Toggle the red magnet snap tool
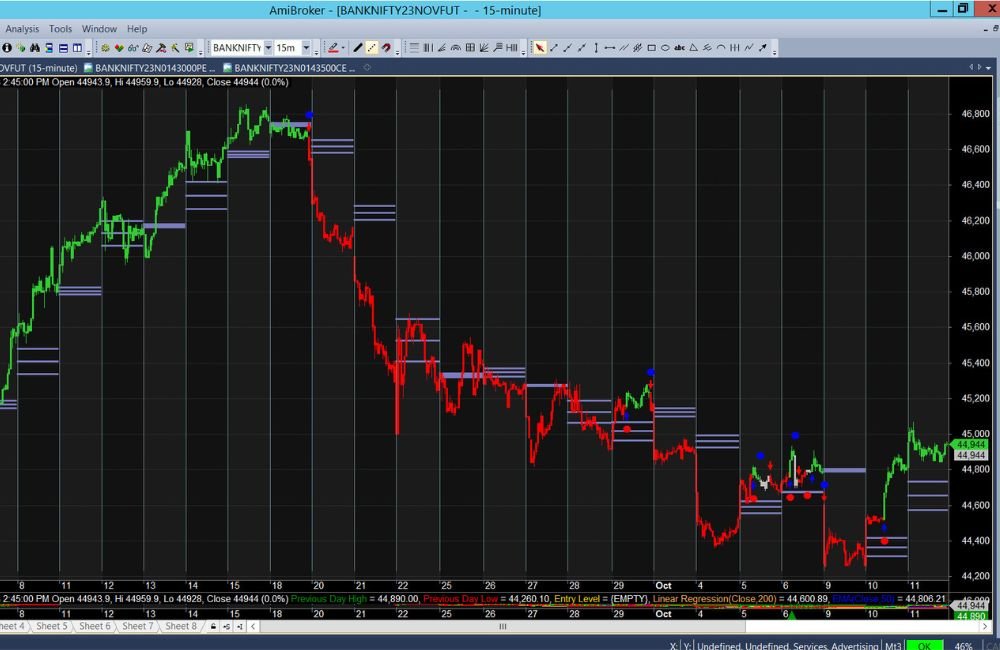Image resolution: width=1000 pixels, height=650 pixels. click(386, 48)
